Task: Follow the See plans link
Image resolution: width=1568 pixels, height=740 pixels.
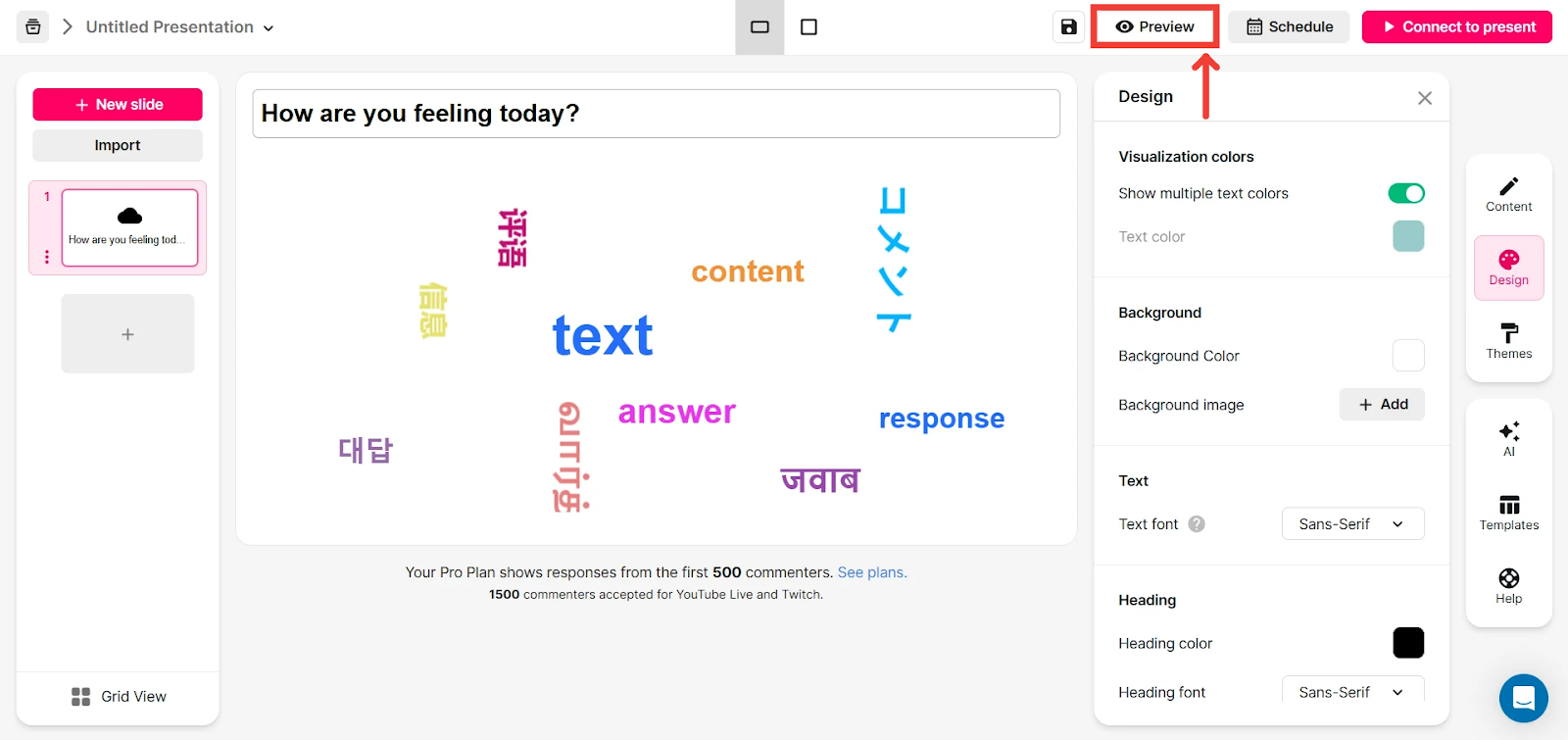Action: [x=872, y=572]
